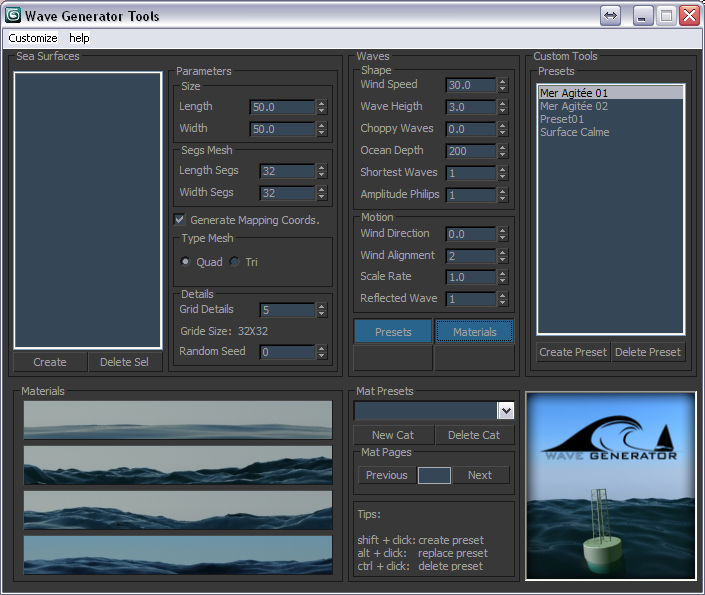Screen dimensions: 705x595
Task: Click the Random Seed value field
Action: 287,352
